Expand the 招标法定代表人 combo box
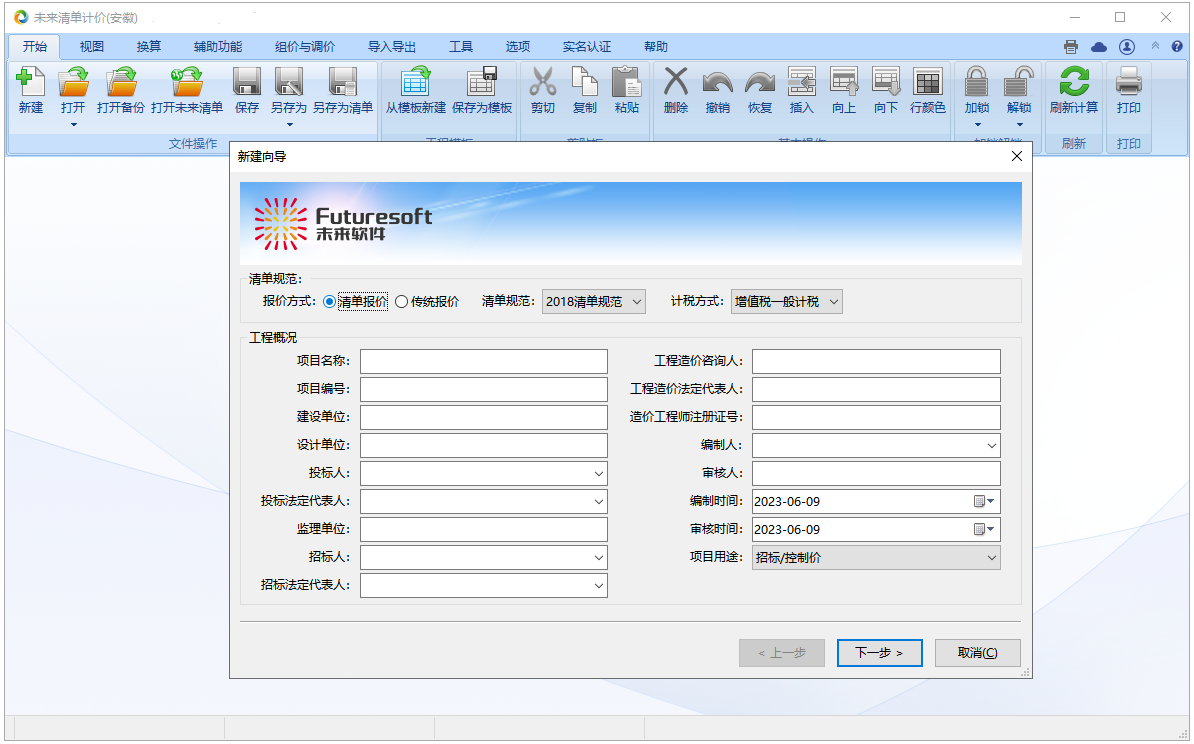This screenshot has width=1194, height=744. pyautogui.click(x=599, y=586)
